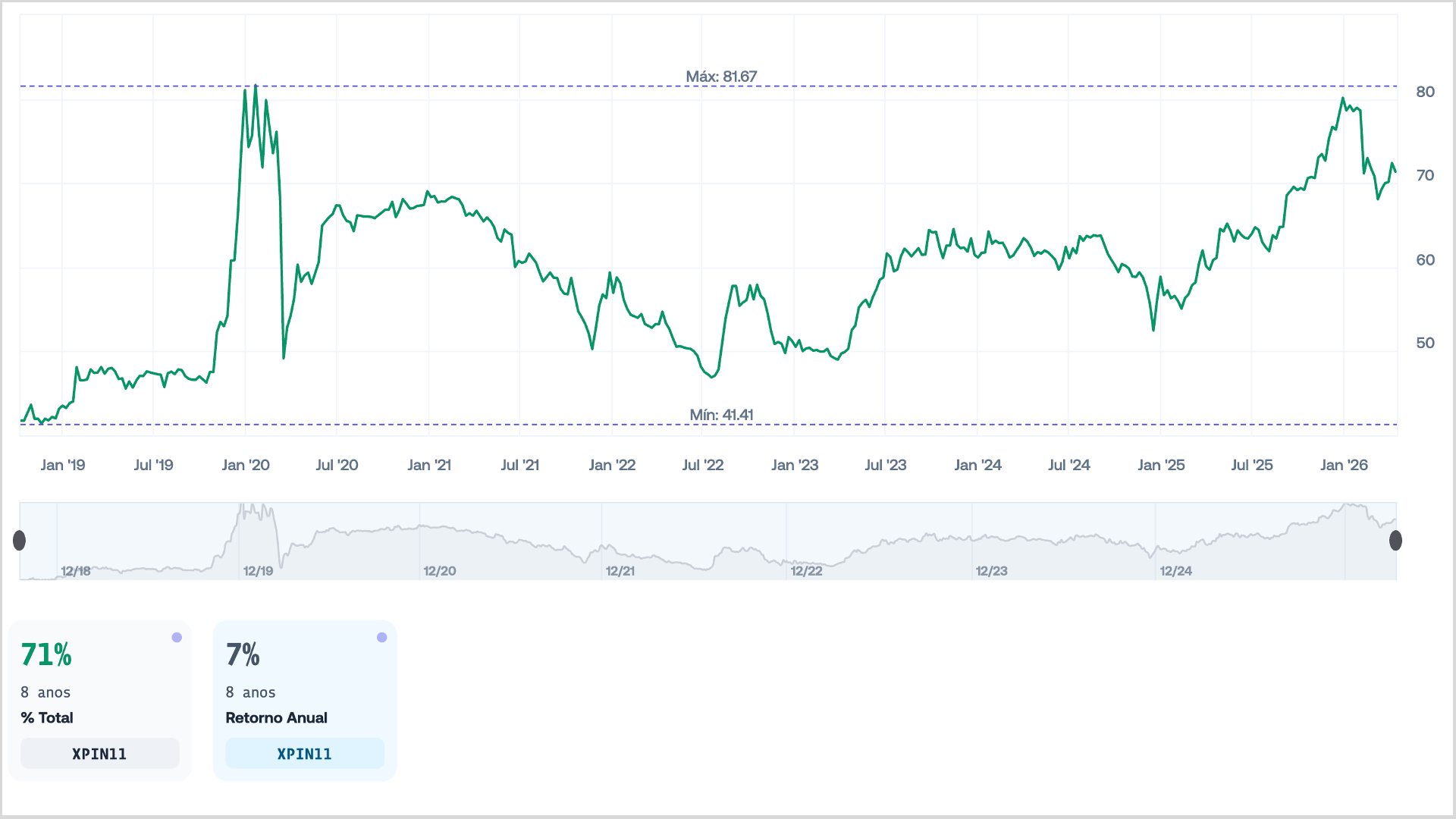Viewport: 1456px width, 819px height.
Task: Click the 12/20 marker in navigator
Action: [x=440, y=571]
